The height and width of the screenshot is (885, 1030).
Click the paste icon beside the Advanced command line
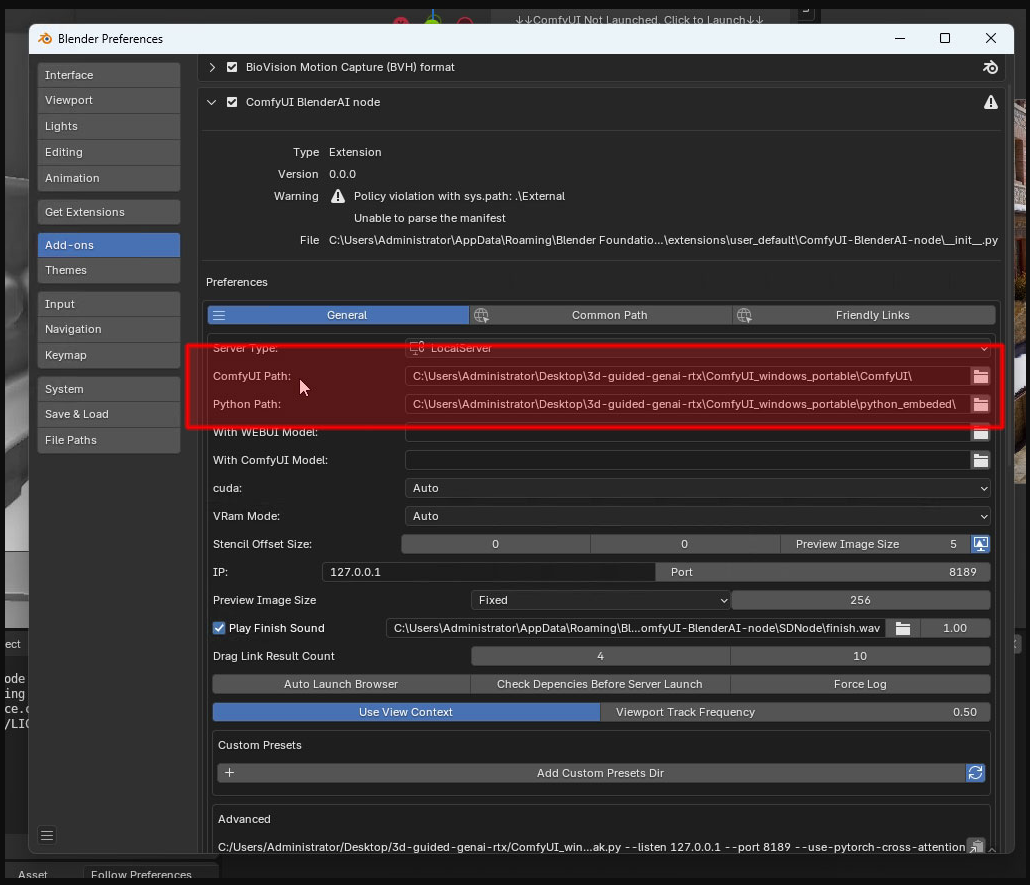point(976,847)
